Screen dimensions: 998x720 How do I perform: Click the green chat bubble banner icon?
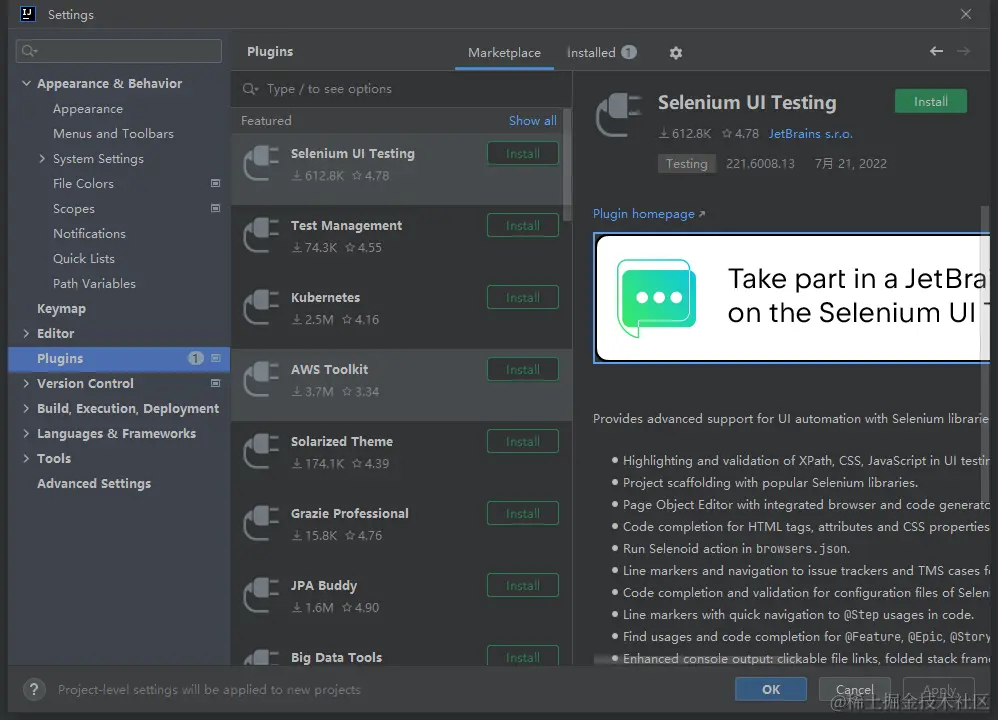[656, 297]
